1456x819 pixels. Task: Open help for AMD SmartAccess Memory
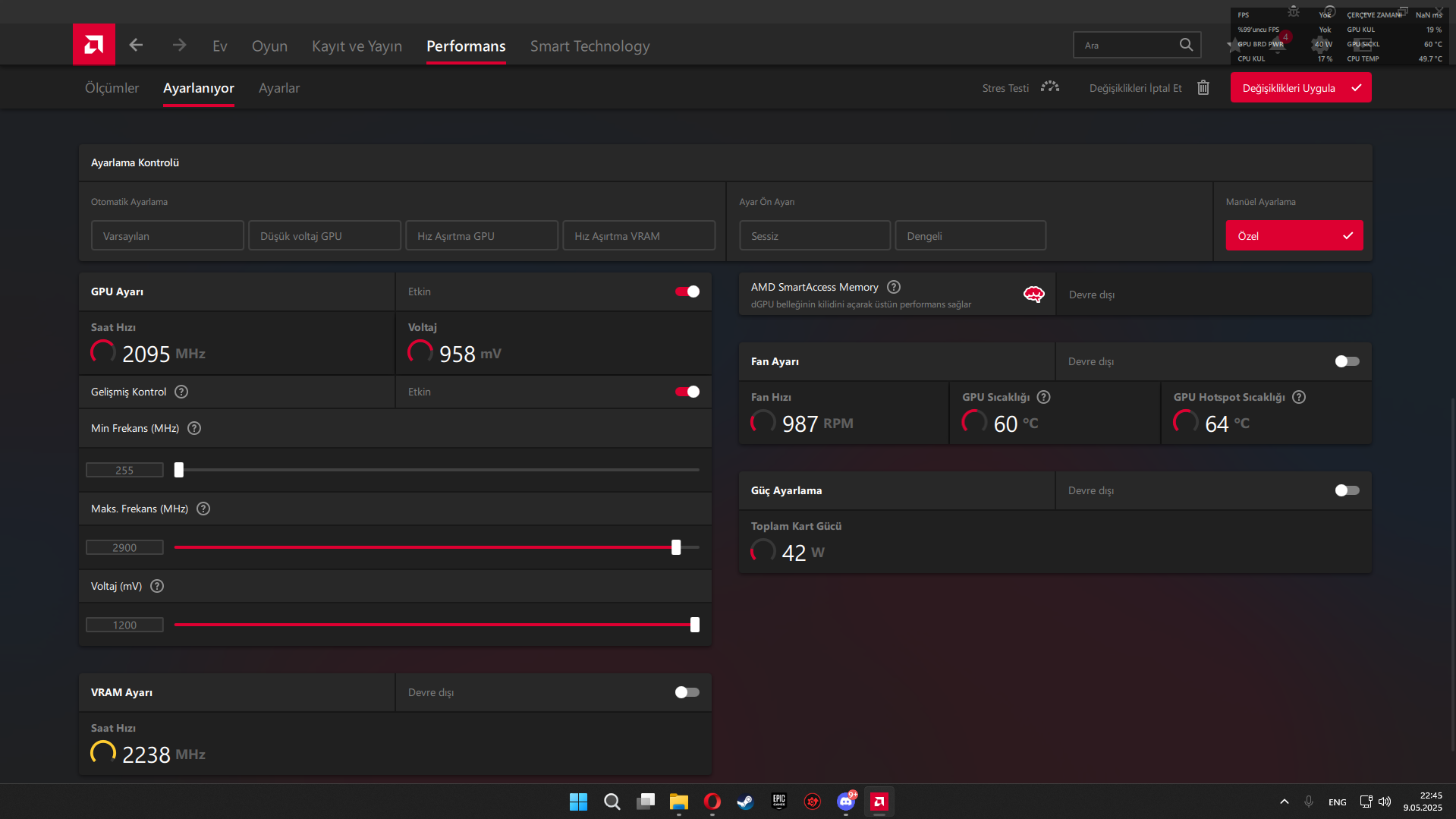coord(894,287)
